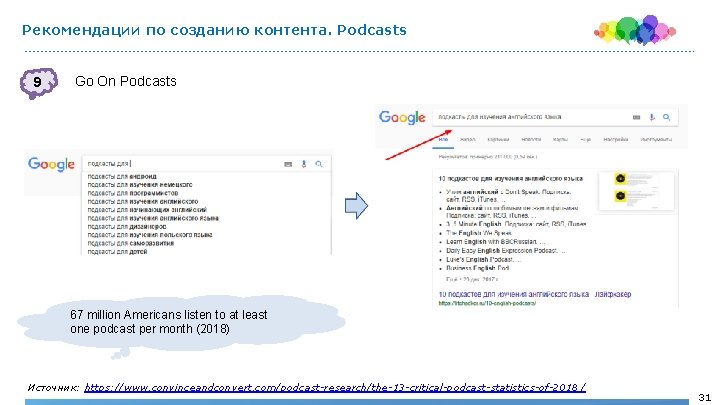The image size is (720, 405).
Task: Click the bold snippet heading '10 подкастов для изучения английского языка'
Action: point(511,178)
